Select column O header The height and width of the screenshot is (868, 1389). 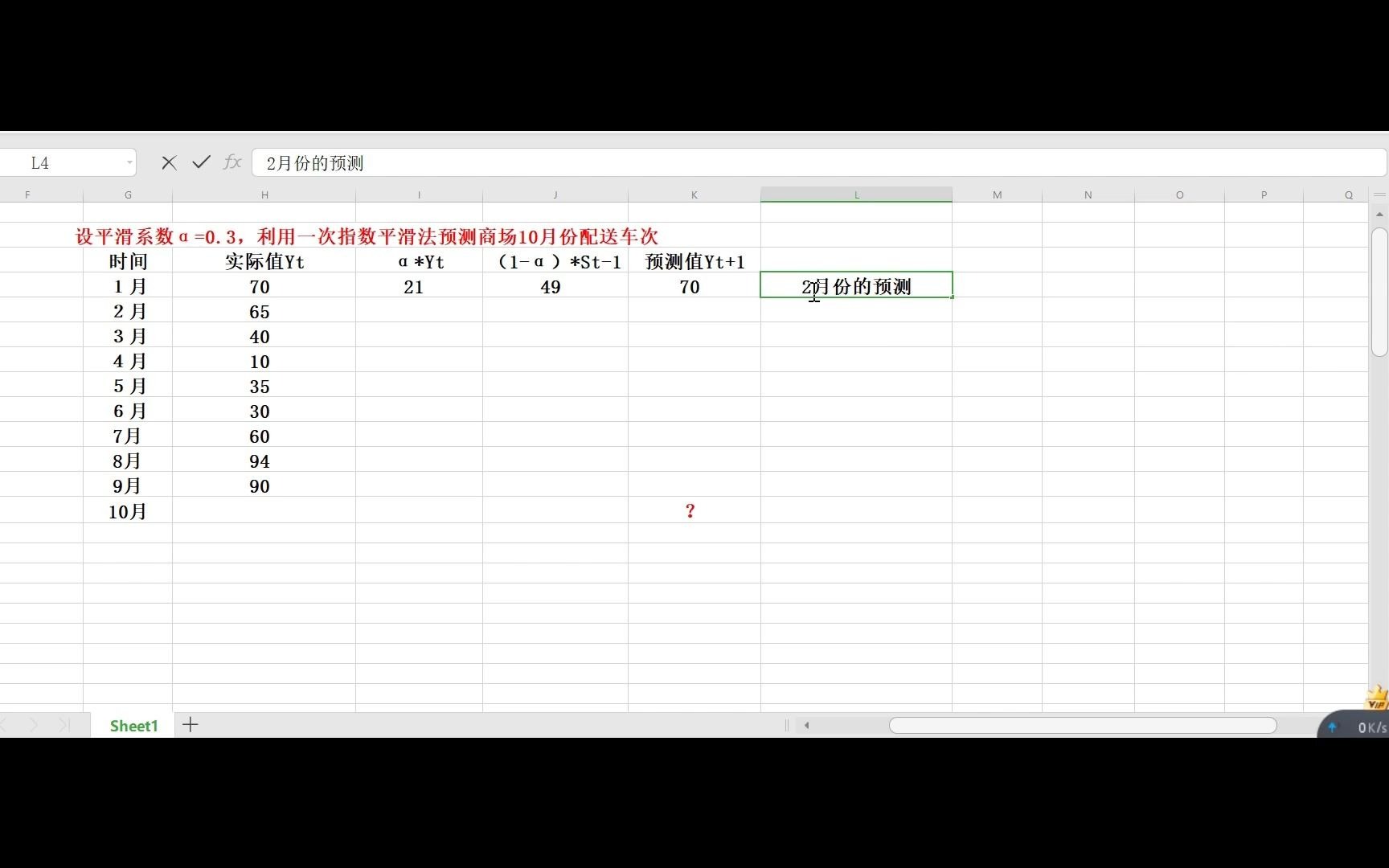pyautogui.click(x=1179, y=194)
